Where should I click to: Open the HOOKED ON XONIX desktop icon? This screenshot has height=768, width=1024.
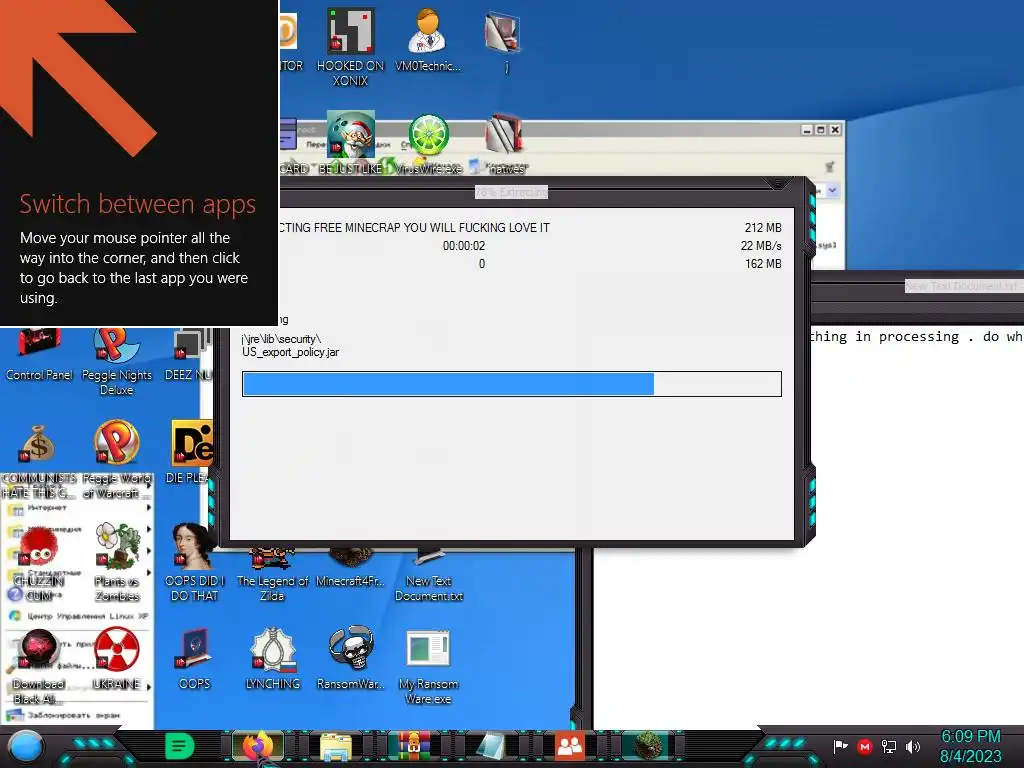[350, 47]
